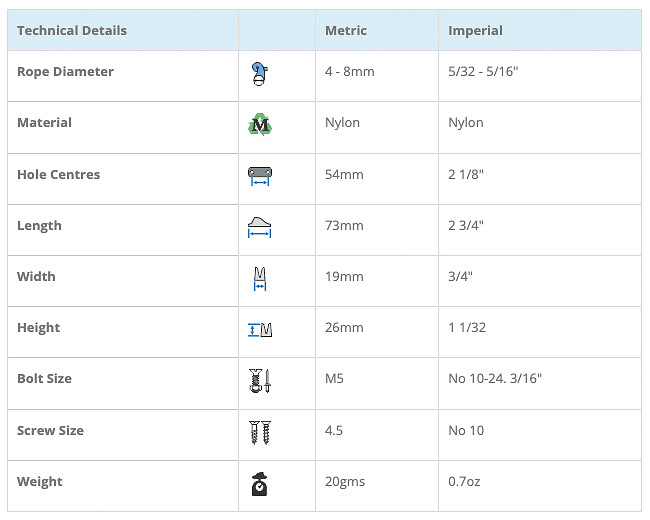Click the screw size icon
650x520 pixels.
(260, 432)
